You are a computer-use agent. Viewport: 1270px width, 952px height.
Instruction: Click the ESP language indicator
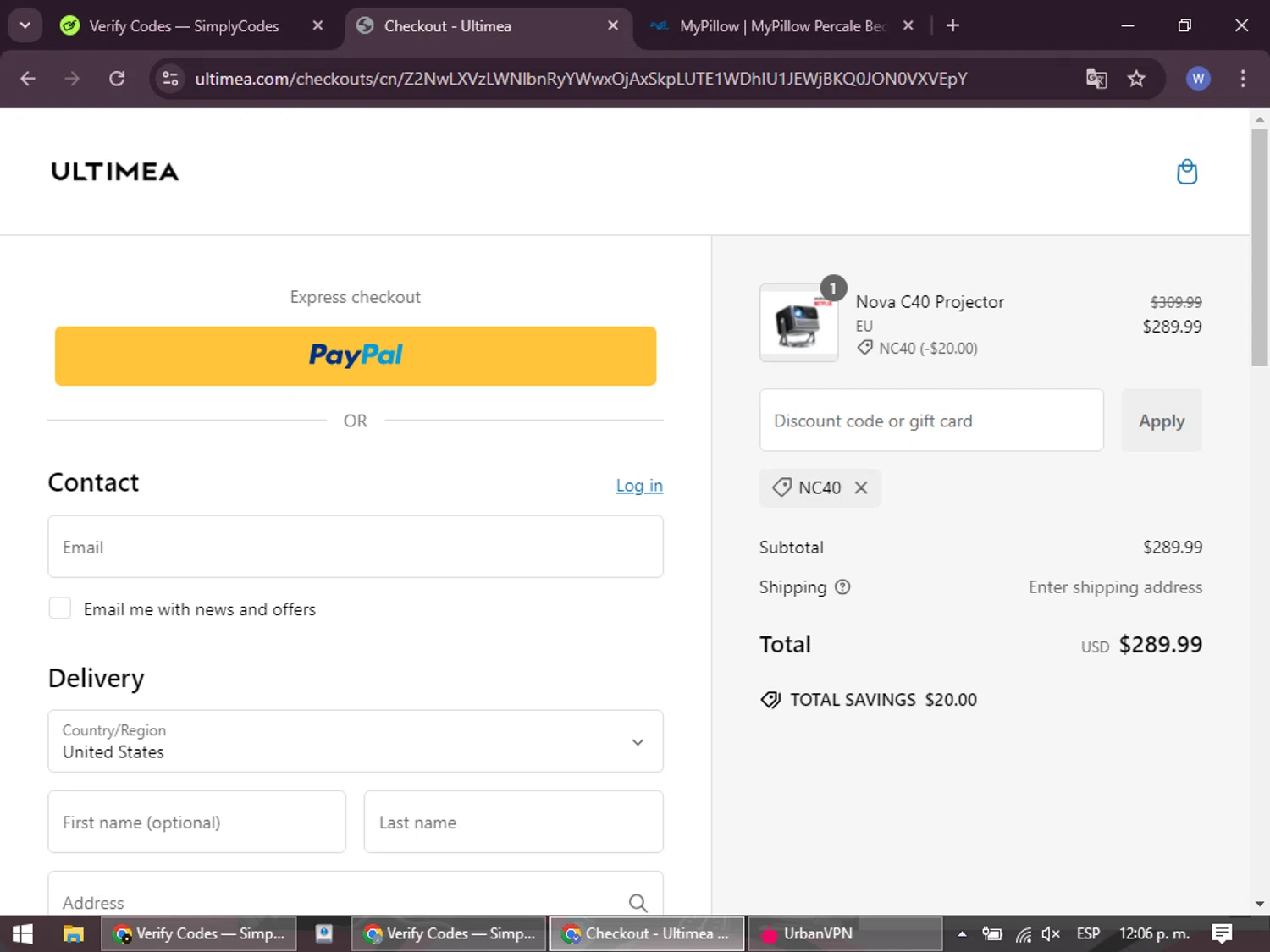[1088, 933]
